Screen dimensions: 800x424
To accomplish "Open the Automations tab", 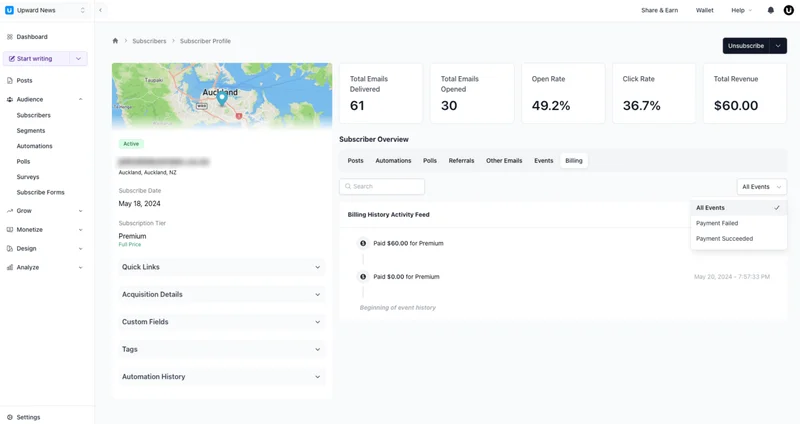I will tap(393, 161).
